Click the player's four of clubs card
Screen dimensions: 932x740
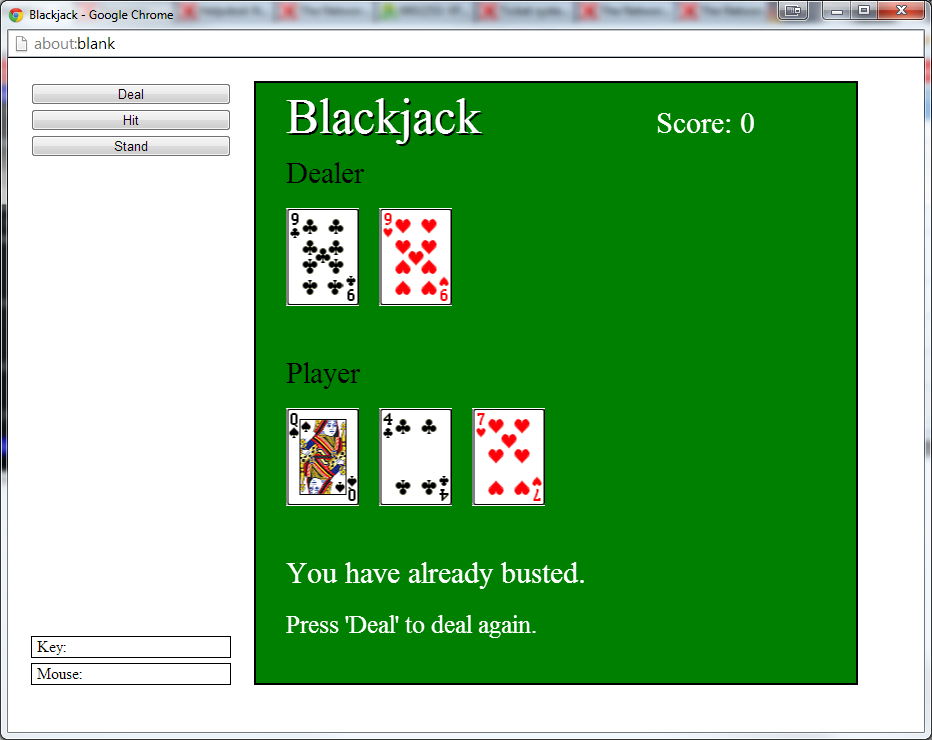(416, 457)
